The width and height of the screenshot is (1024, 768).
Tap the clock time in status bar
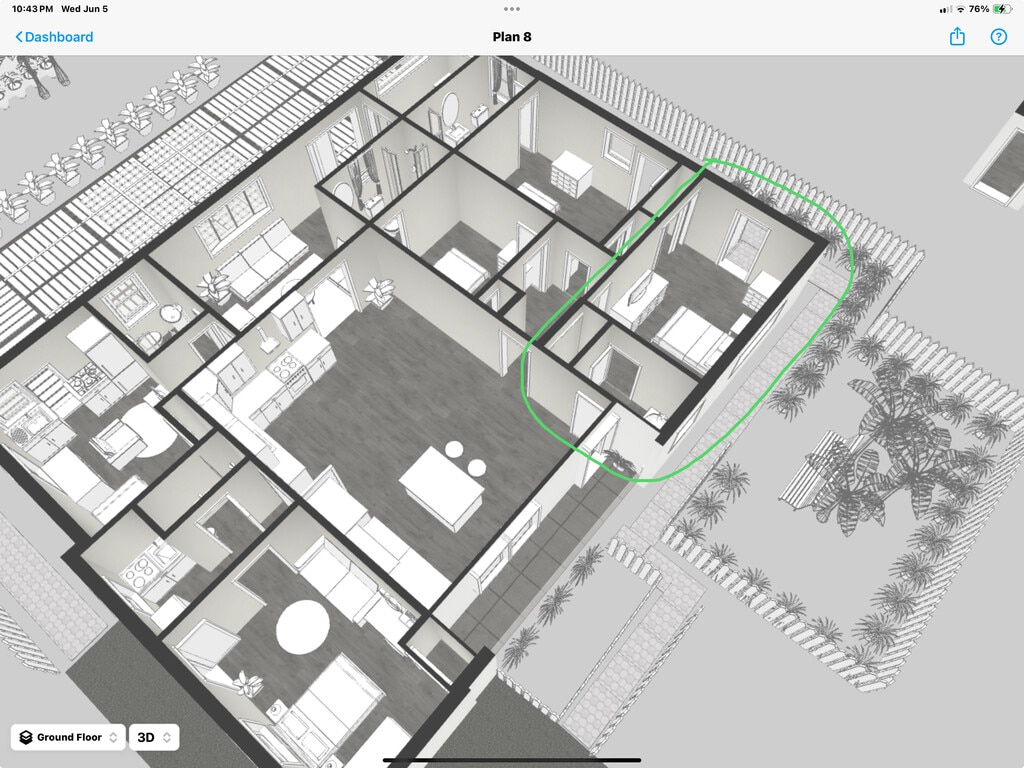coord(33,9)
